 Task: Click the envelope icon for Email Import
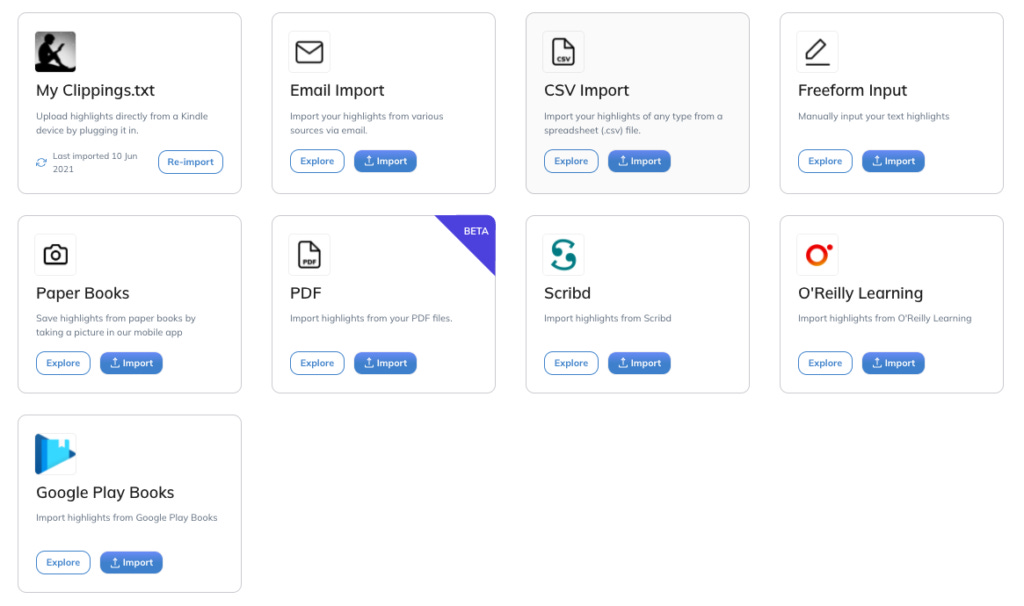pyautogui.click(x=309, y=52)
